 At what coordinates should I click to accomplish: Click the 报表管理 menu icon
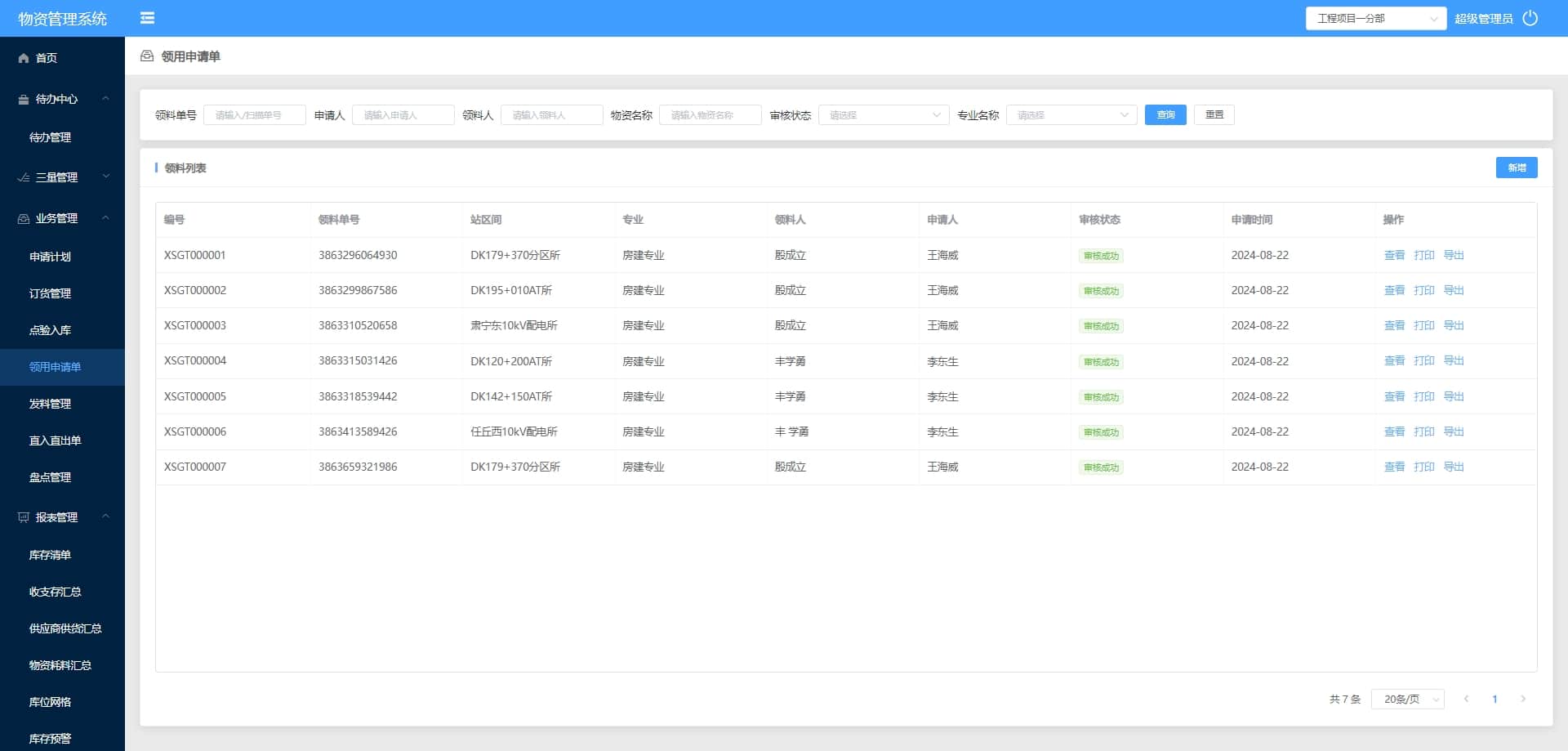(24, 517)
